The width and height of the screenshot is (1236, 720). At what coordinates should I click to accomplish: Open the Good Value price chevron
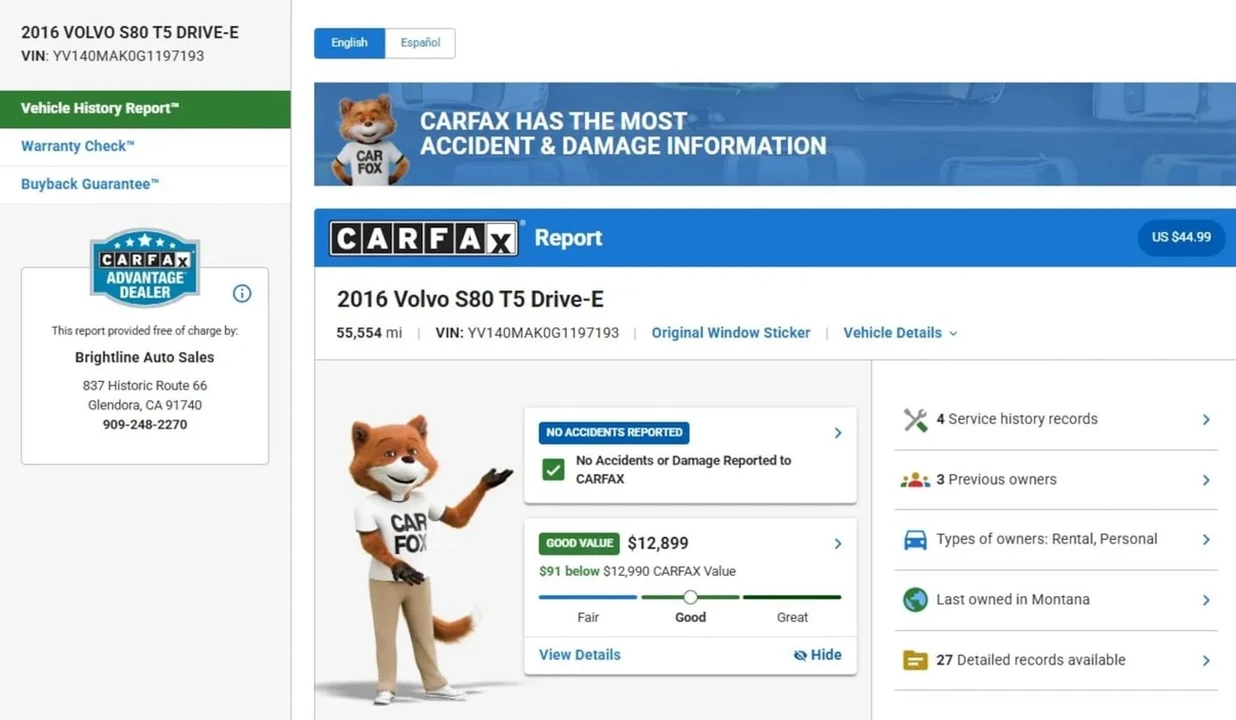pos(838,544)
